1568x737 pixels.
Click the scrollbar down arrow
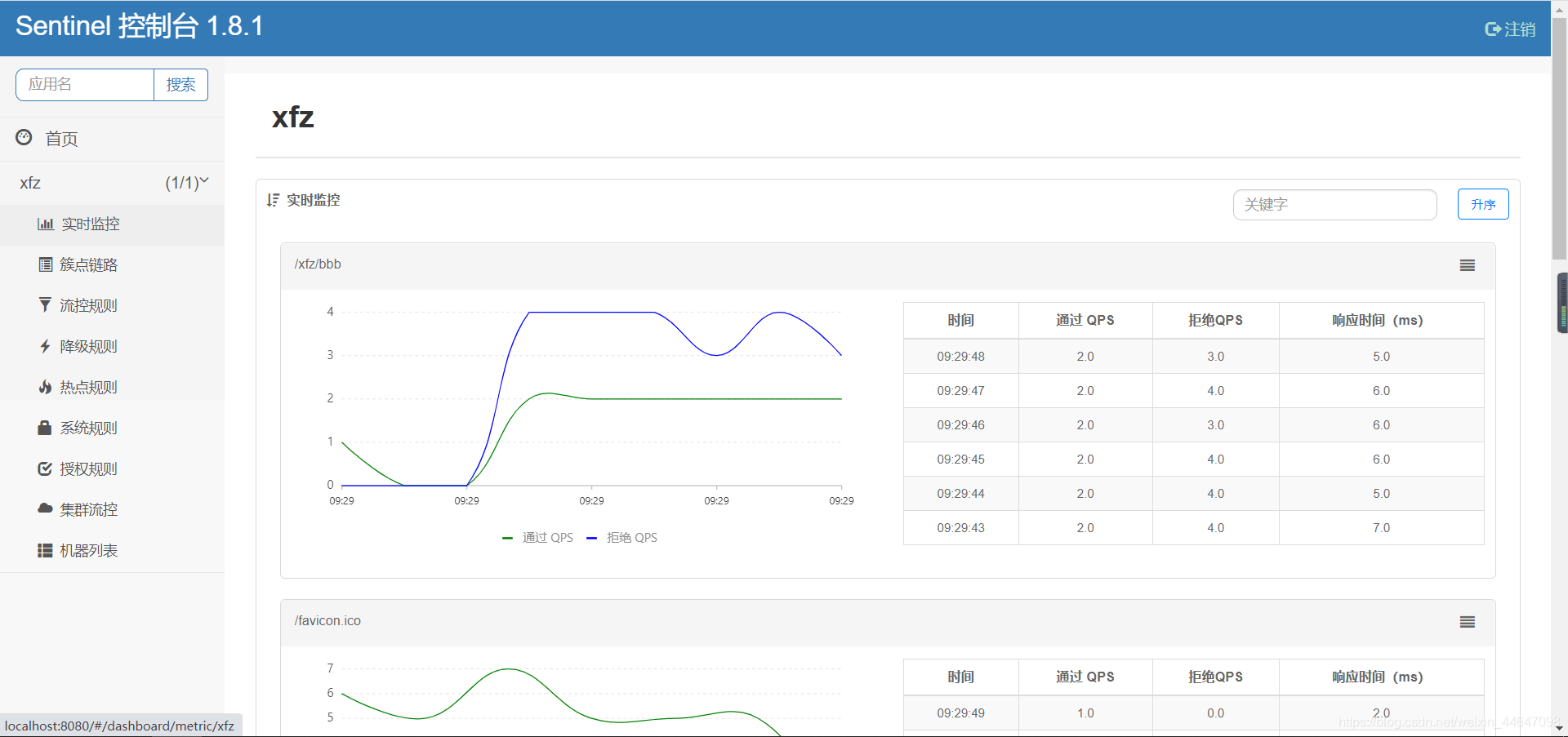1559,728
